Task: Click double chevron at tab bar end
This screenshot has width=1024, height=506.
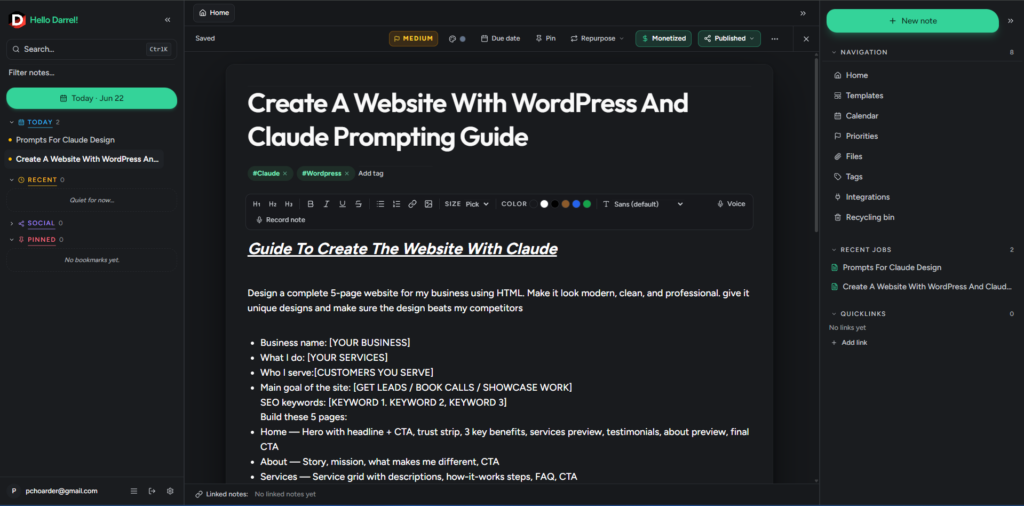Action: click(x=803, y=13)
